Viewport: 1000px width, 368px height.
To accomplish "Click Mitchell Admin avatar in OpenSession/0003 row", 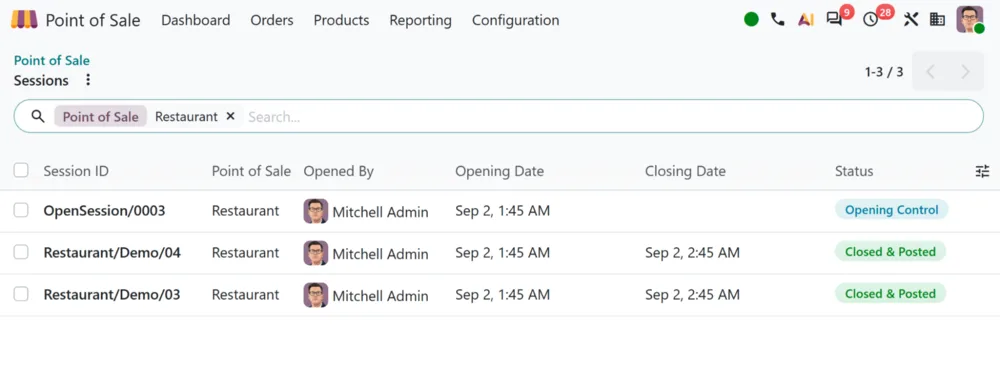I will coord(316,211).
